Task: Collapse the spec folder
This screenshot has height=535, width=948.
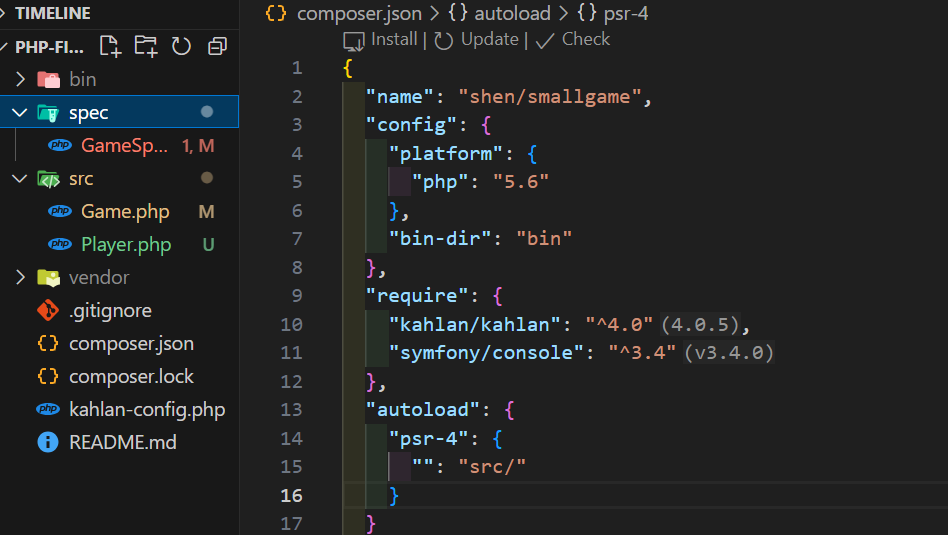Action: [20, 112]
